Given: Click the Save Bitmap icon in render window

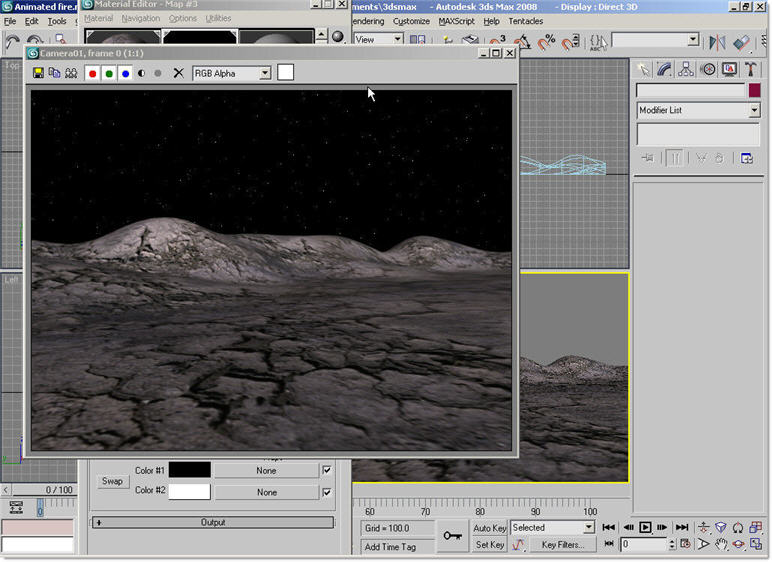Looking at the screenshot, I should 38,73.
